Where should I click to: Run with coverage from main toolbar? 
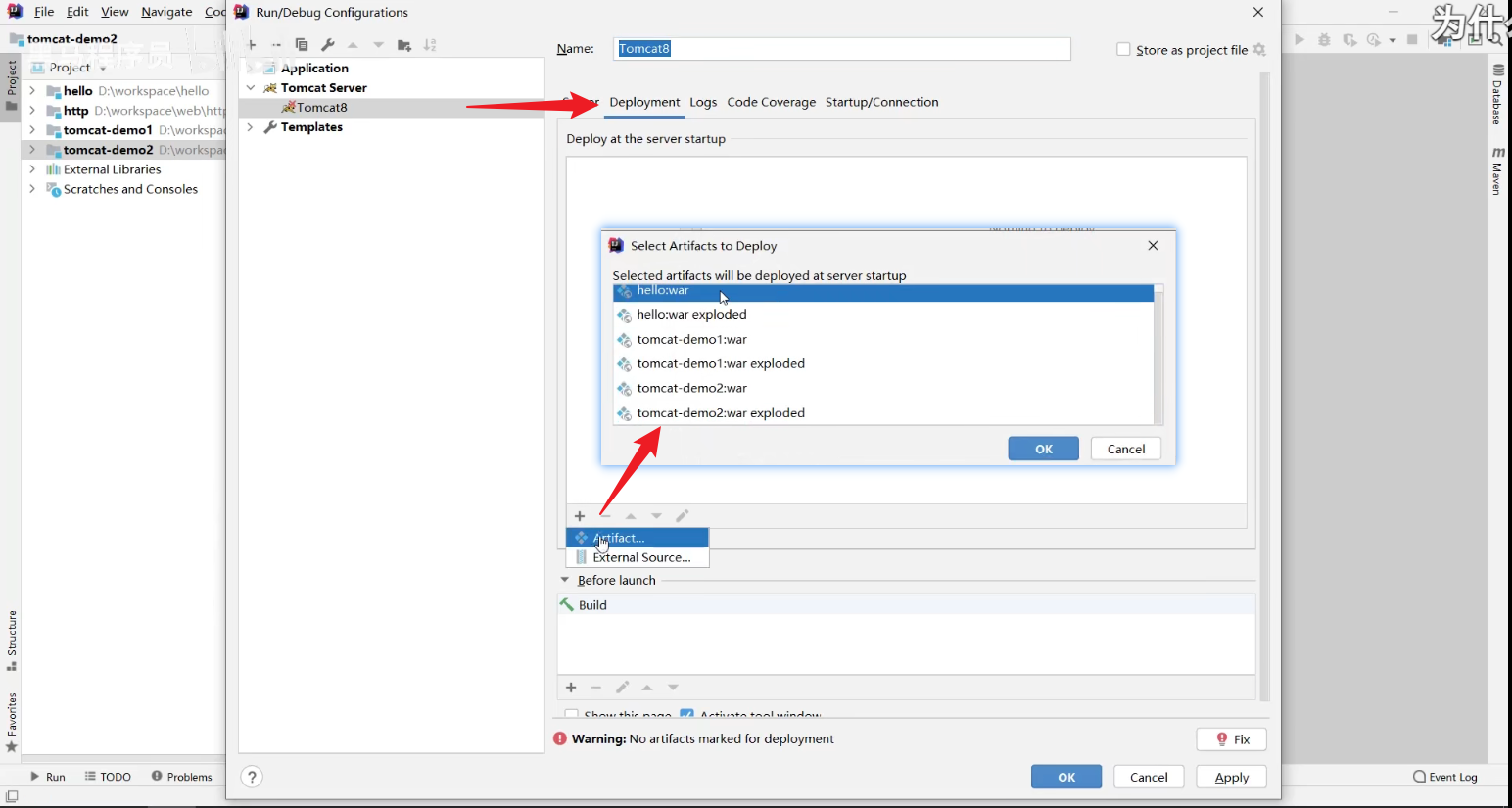1349,40
